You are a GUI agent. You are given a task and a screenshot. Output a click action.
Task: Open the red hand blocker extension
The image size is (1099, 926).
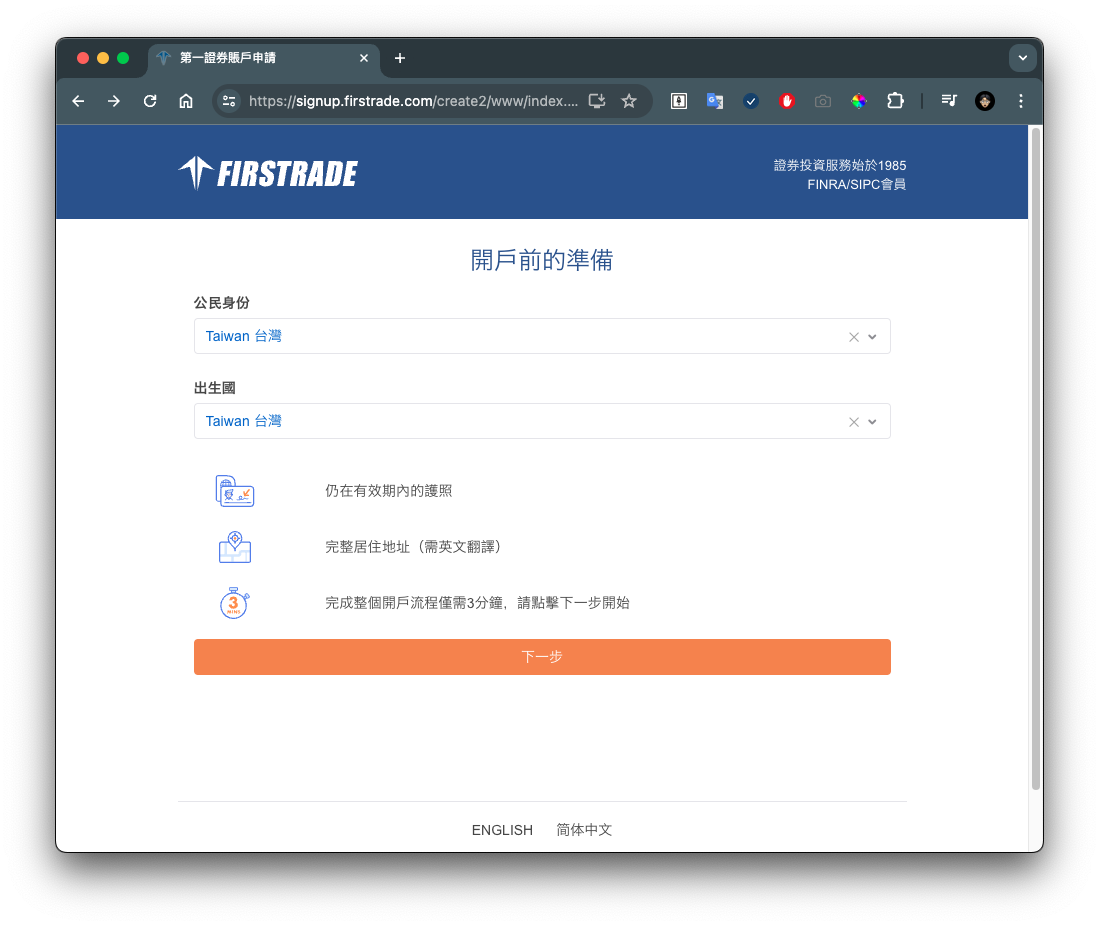click(x=786, y=101)
